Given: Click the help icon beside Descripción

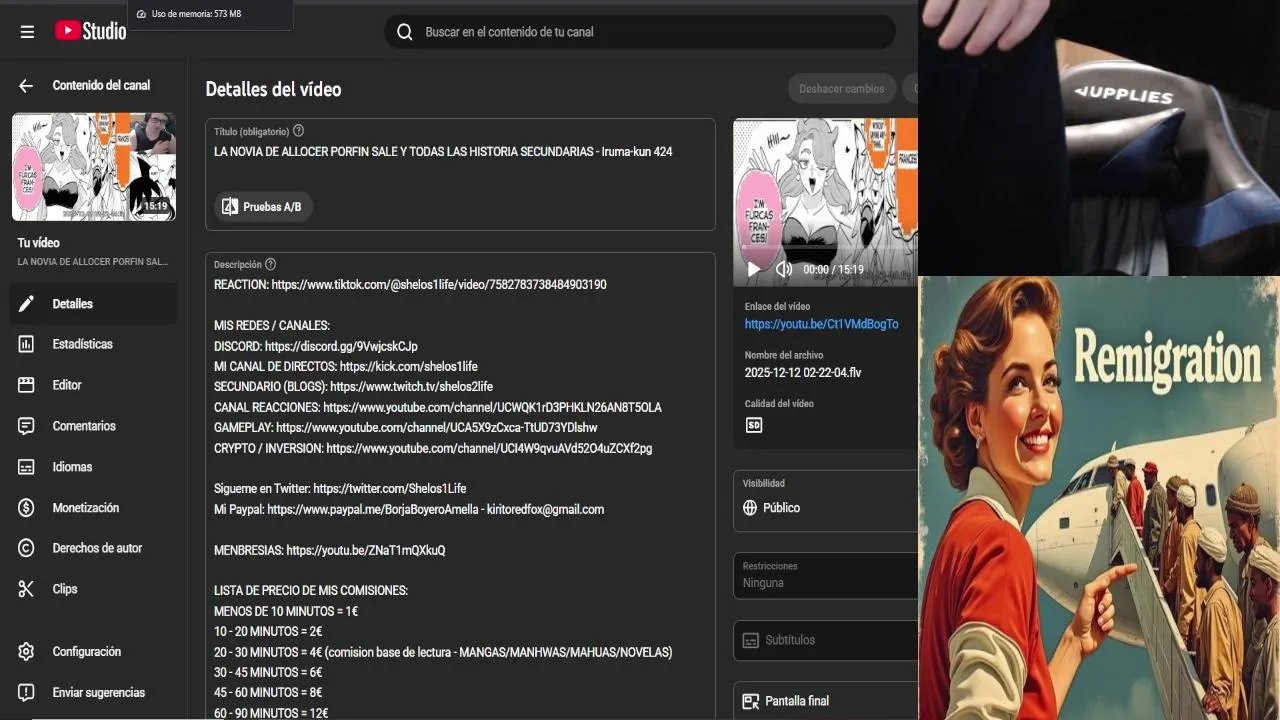Looking at the screenshot, I should pos(270,265).
